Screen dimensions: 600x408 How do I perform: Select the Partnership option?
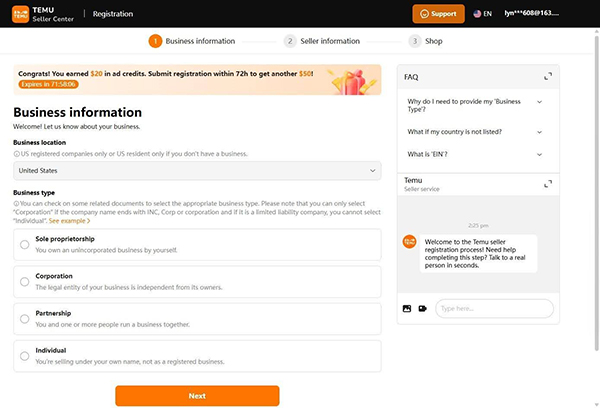coord(24,318)
